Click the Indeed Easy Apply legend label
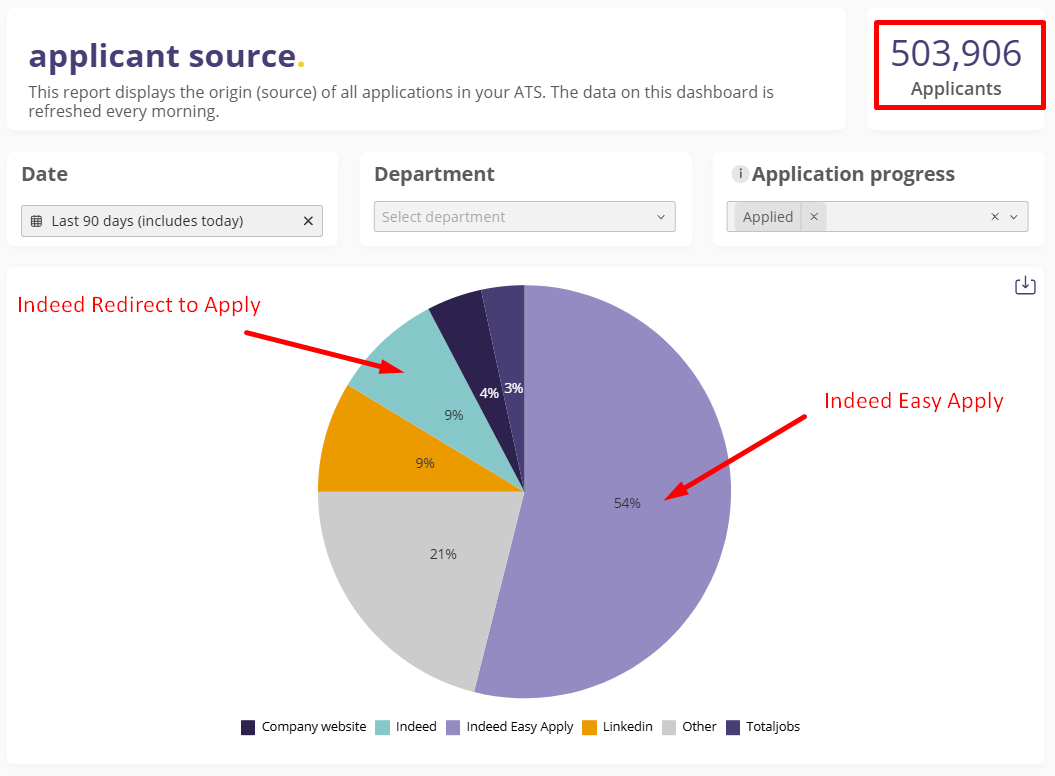The image size is (1055, 776). pos(519,727)
